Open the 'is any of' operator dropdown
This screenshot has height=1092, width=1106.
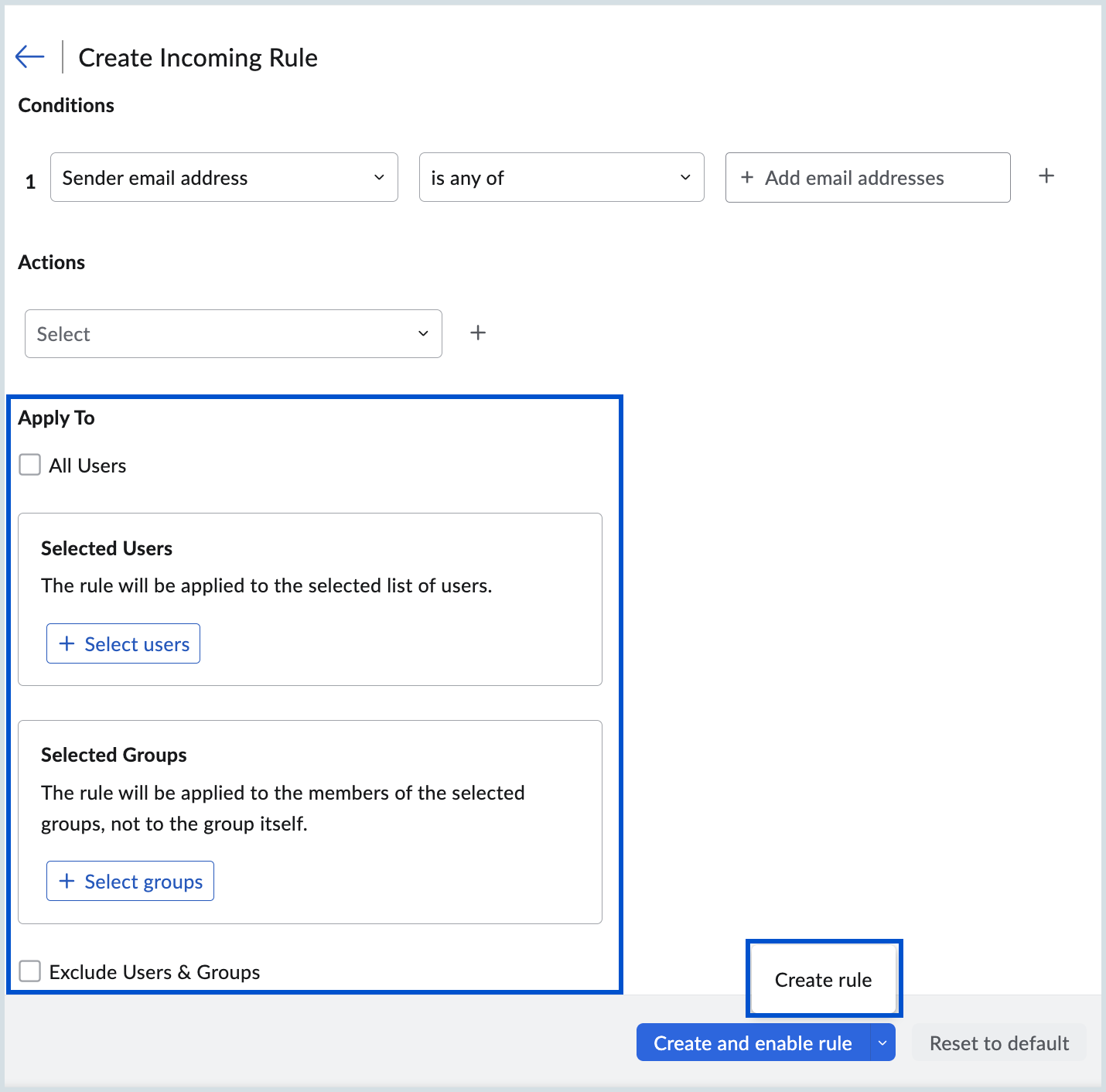[561, 178]
